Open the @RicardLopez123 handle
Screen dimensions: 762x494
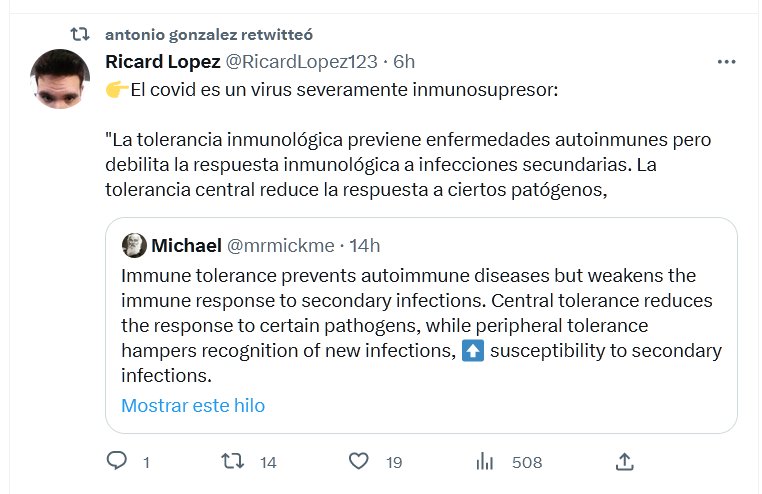[x=302, y=62]
